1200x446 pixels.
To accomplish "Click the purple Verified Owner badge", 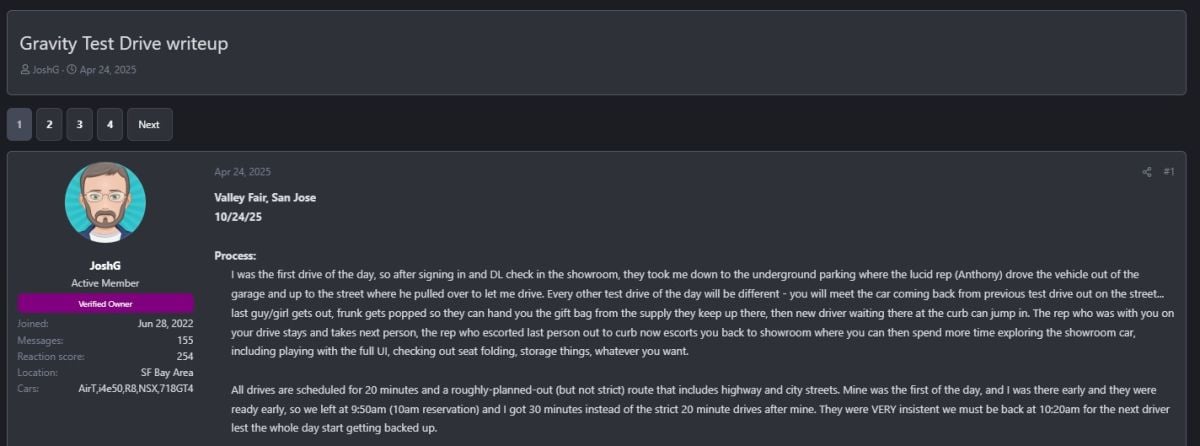I will [105, 303].
